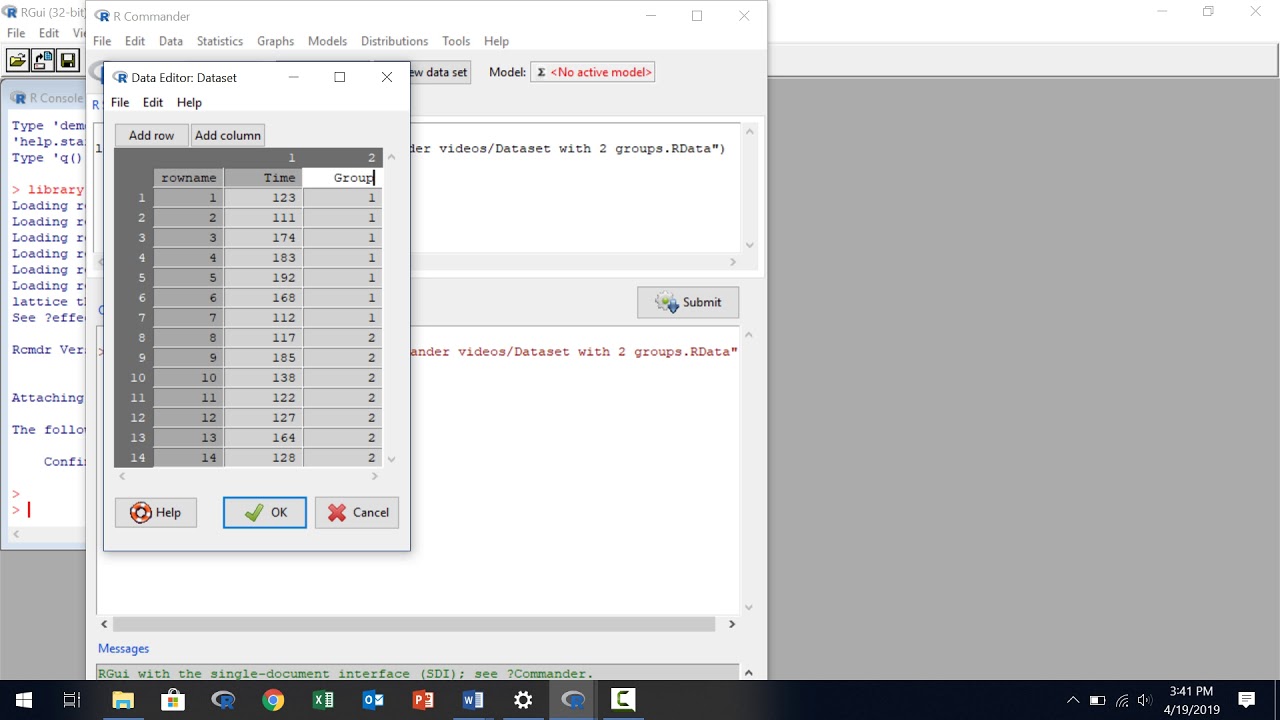Click the Help button with lifebuoy icon
The image size is (1280, 720).
[x=155, y=512]
